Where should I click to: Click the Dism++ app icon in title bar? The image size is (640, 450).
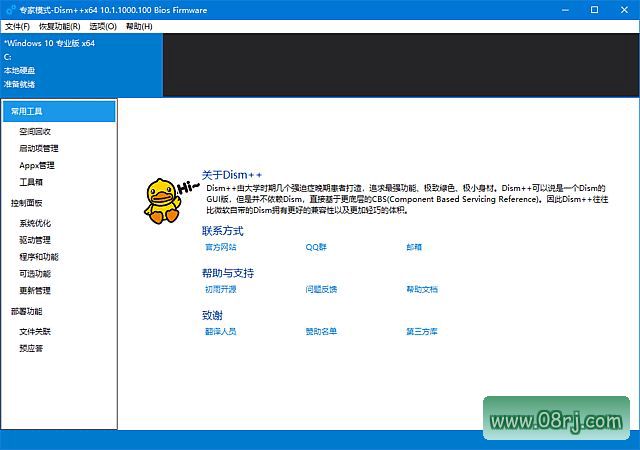click(11, 10)
